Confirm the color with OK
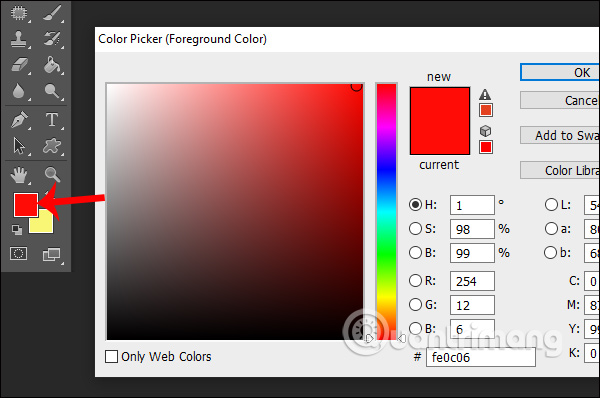 click(560, 72)
